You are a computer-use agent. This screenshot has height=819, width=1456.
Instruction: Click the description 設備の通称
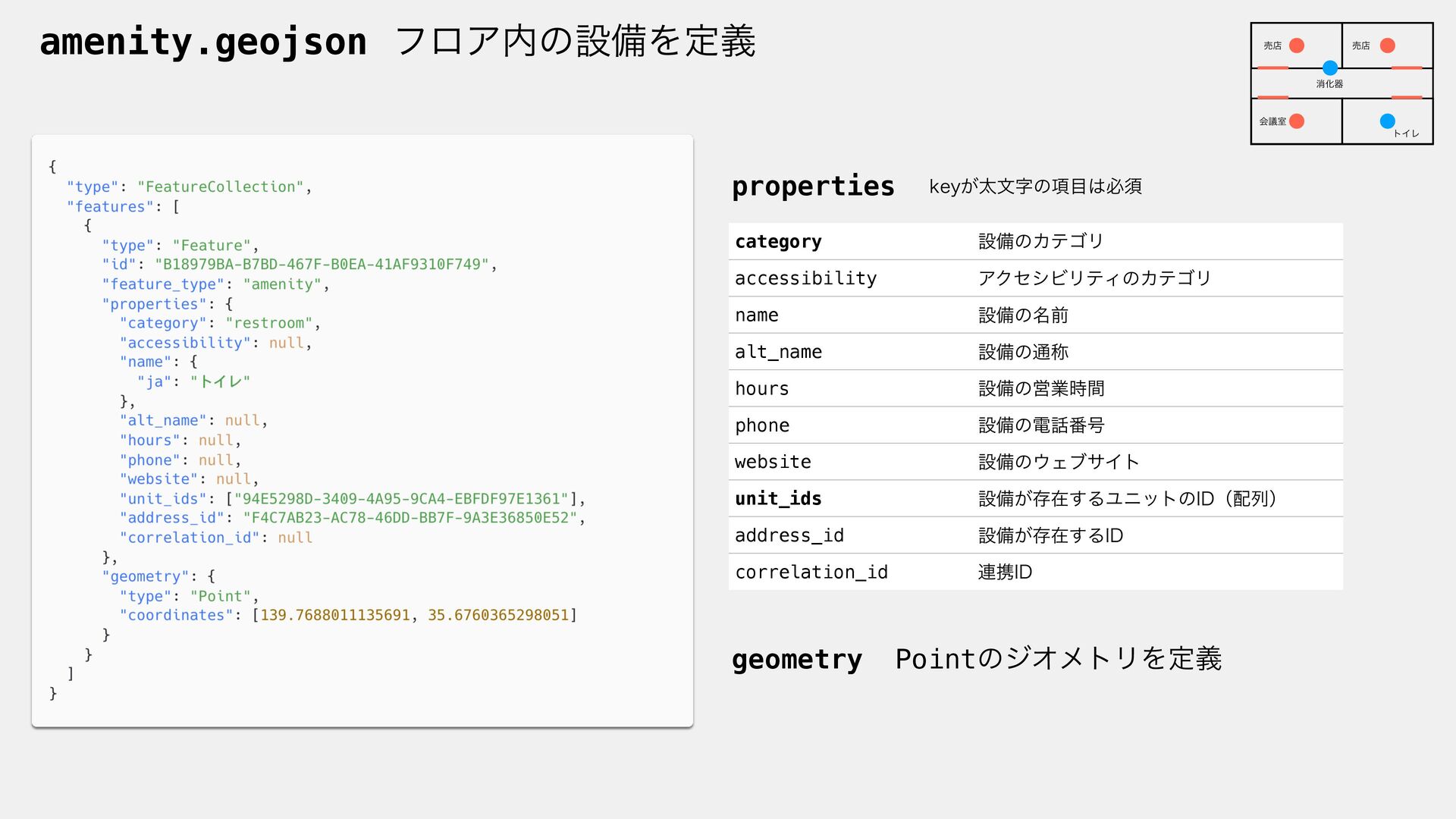tap(1023, 352)
